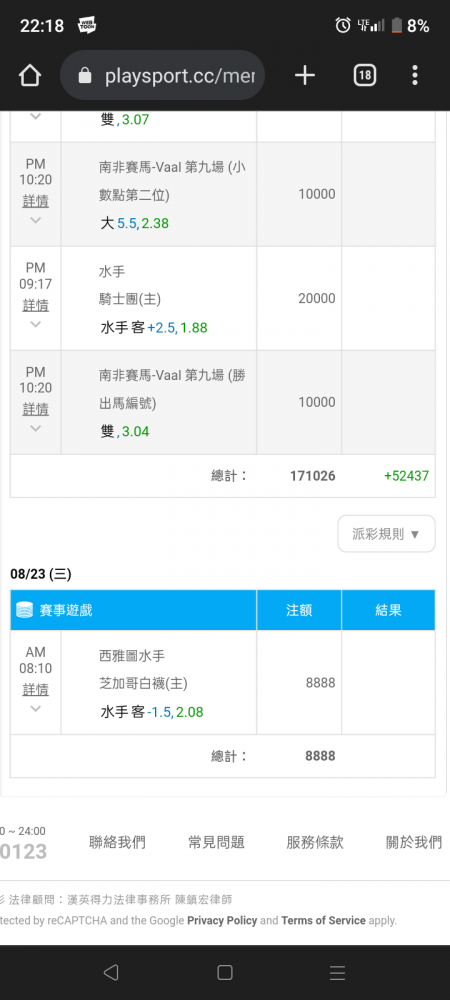Image resolution: width=450 pixels, height=1000 pixels.
Task: Expand details chevron for 西雅圖水手 bet
Action: [x=36, y=709]
